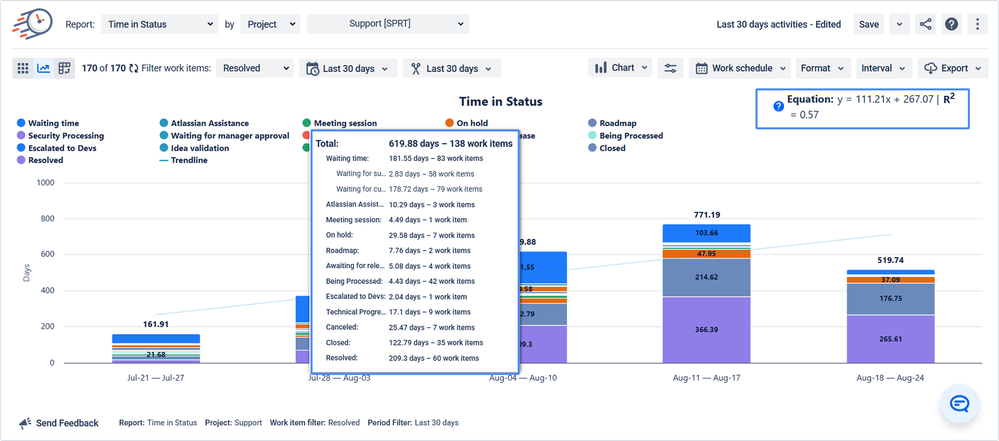Open the Interval dropdown
This screenshot has height=441, width=999.
[x=884, y=68]
